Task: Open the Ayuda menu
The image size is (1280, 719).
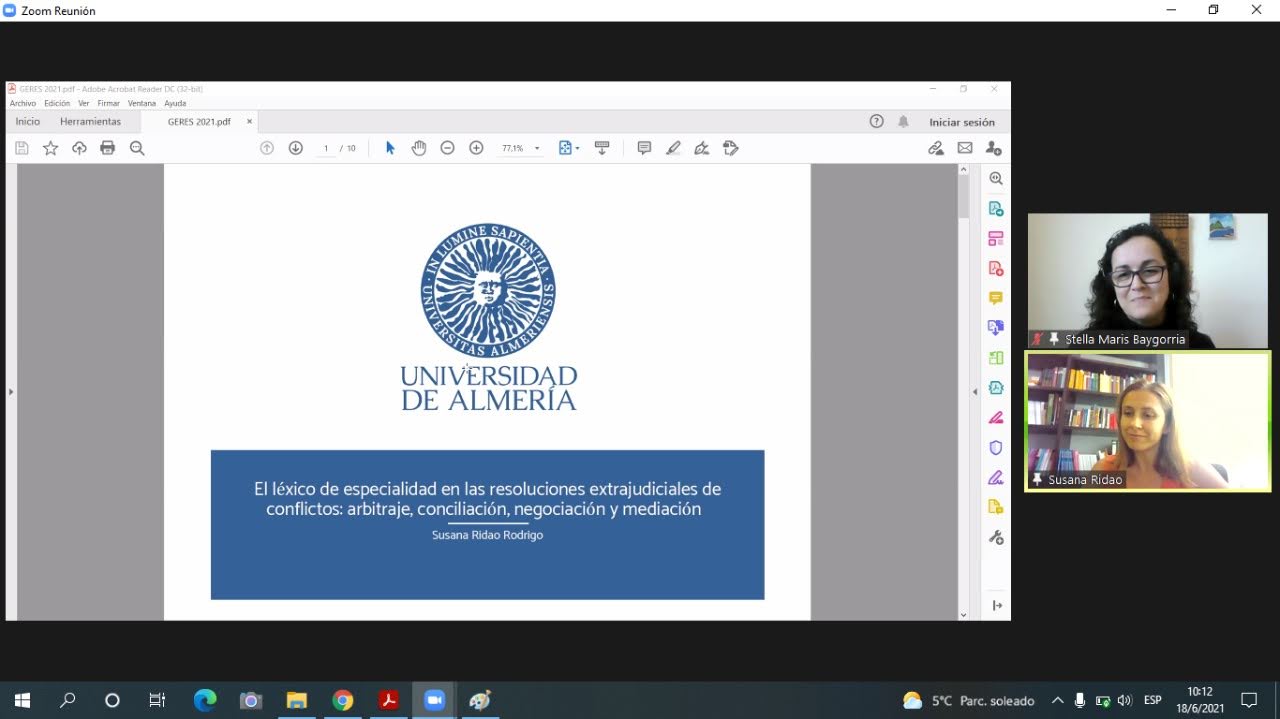Action: [x=175, y=103]
